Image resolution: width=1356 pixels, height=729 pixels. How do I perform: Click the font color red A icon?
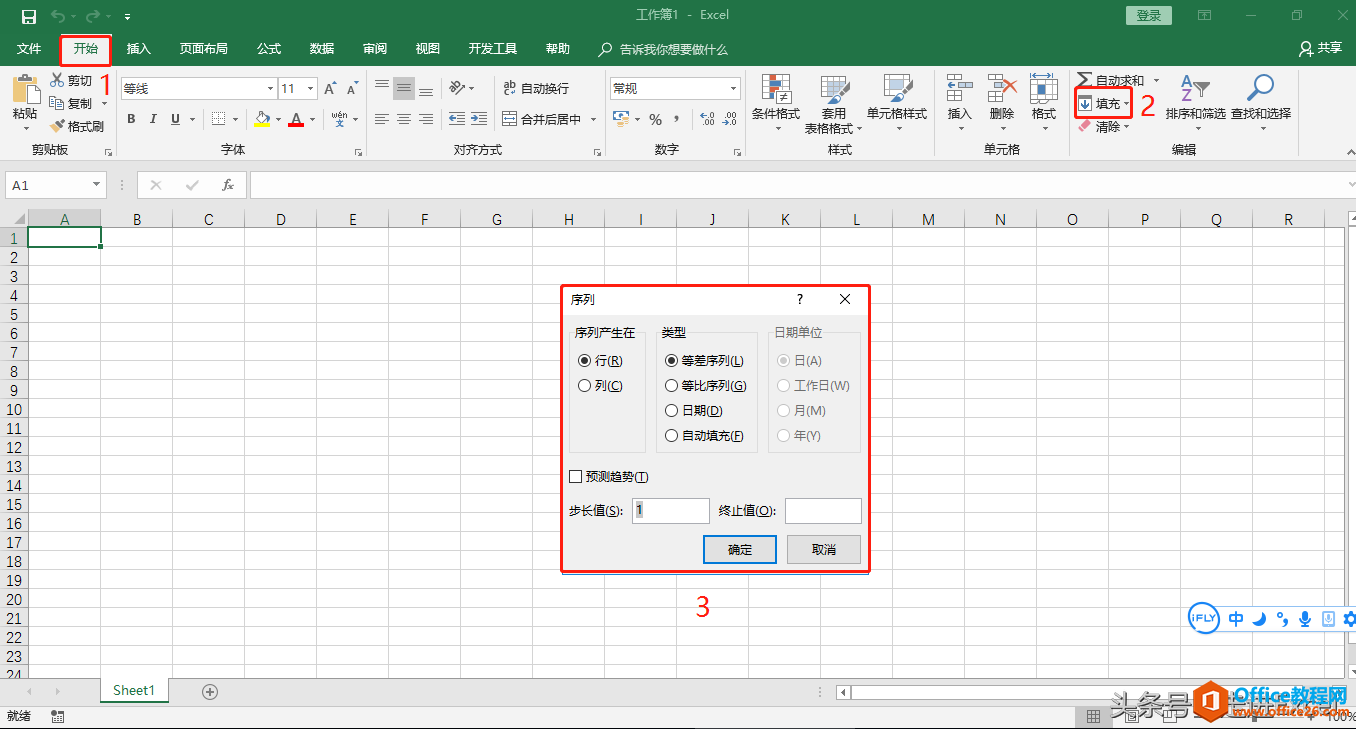296,119
